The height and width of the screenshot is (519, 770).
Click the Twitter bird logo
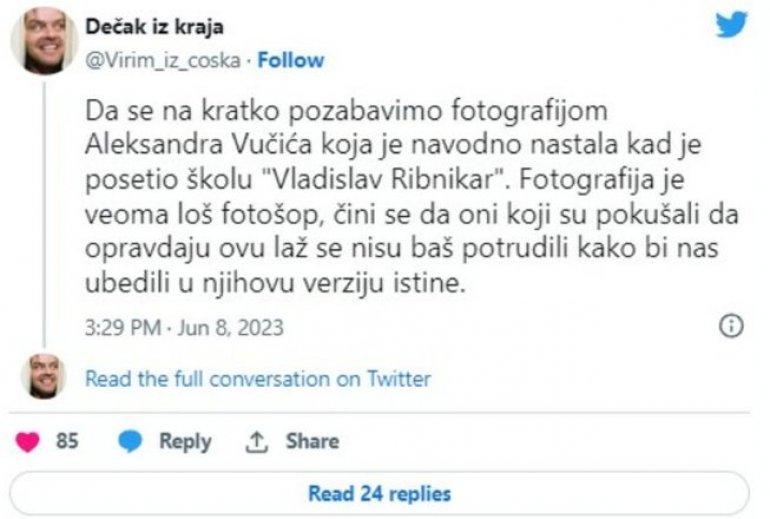(732, 25)
